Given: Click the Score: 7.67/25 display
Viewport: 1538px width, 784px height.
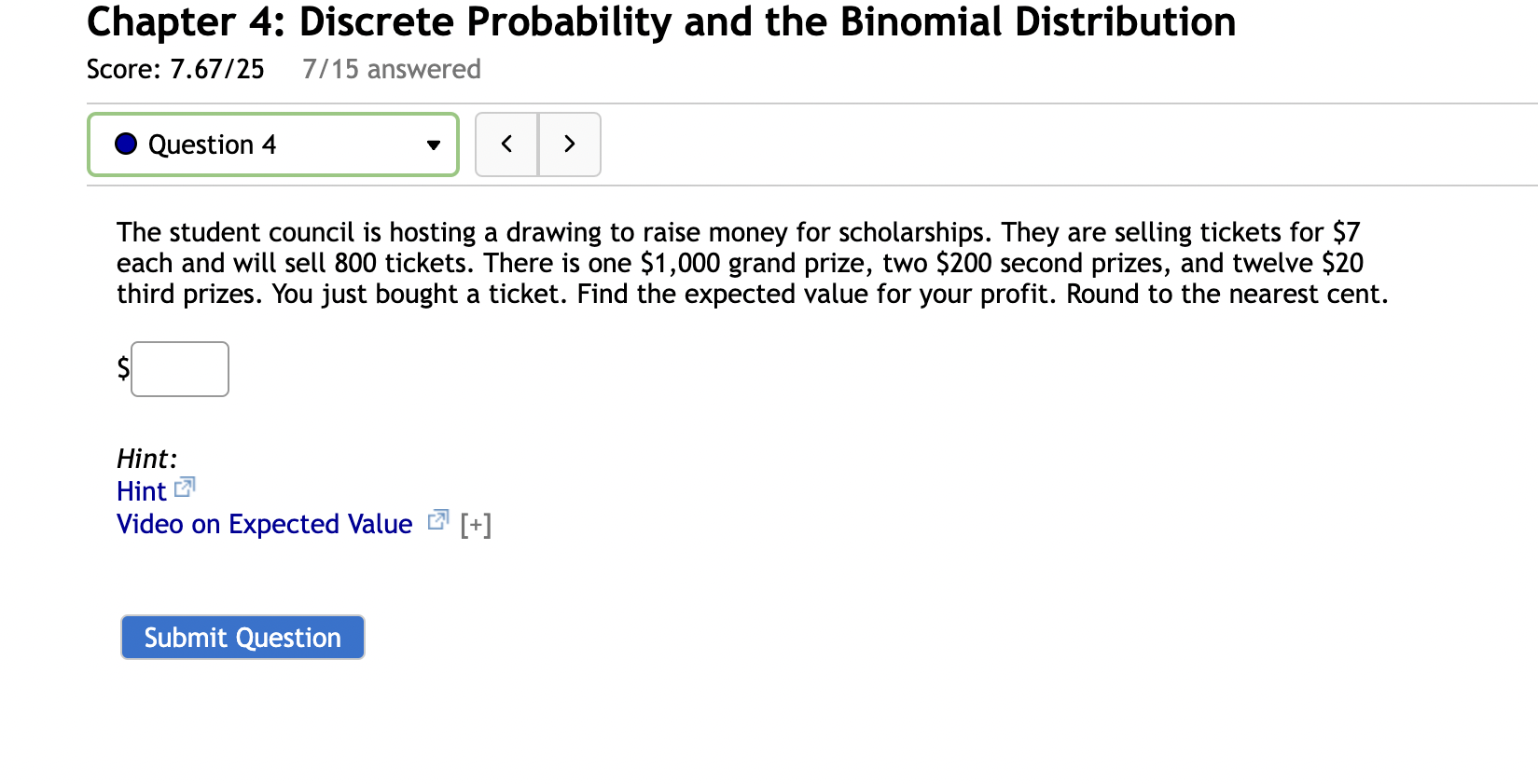Looking at the screenshot, I should pyautogui.click(x=175, y=68).
